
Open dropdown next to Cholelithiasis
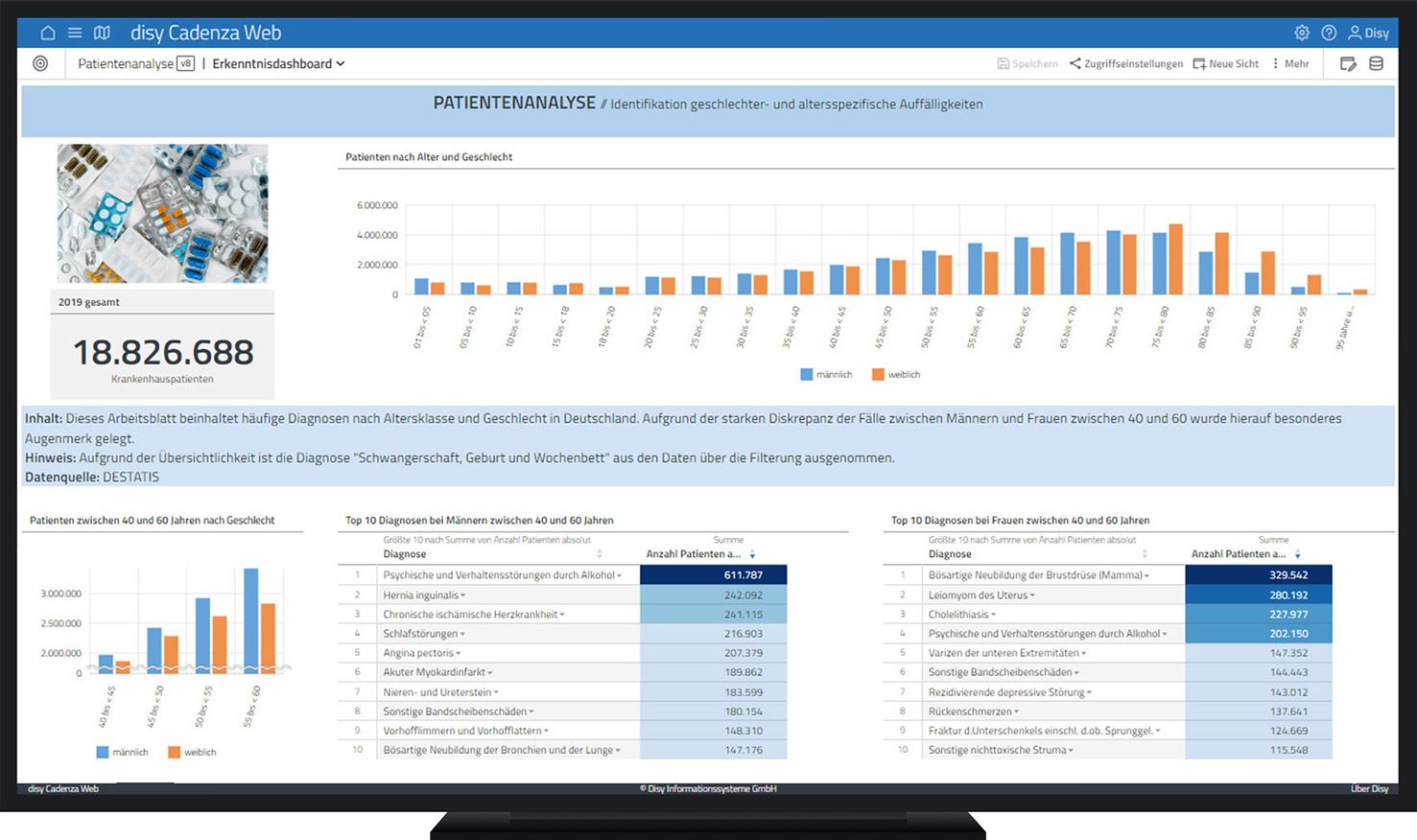coord(993,615)
